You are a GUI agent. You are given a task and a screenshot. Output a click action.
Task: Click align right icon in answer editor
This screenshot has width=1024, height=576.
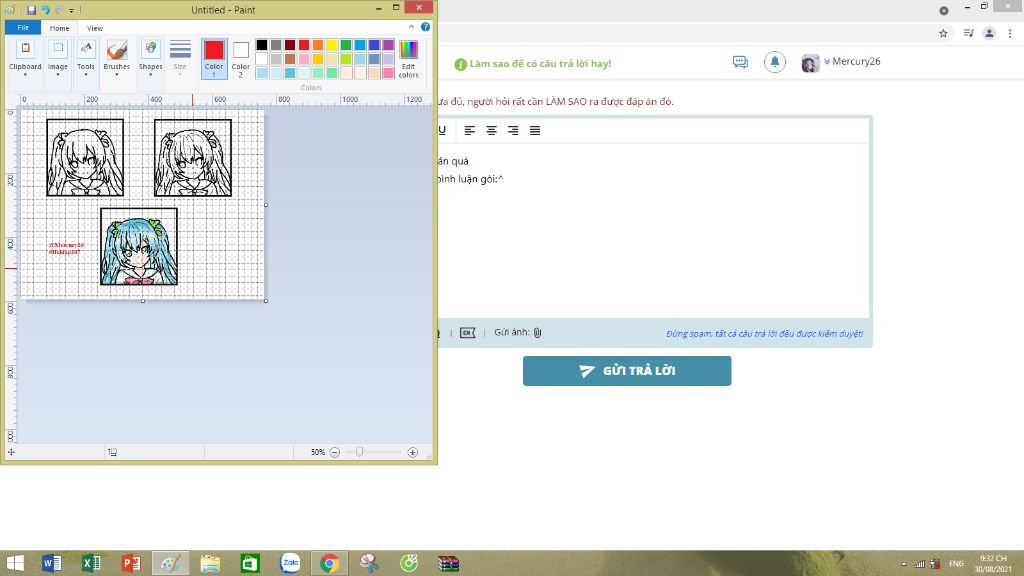pos(513,131)
